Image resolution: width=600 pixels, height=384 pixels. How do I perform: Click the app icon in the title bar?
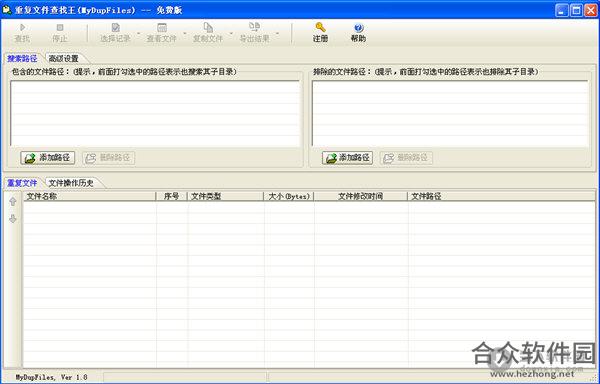7,10
